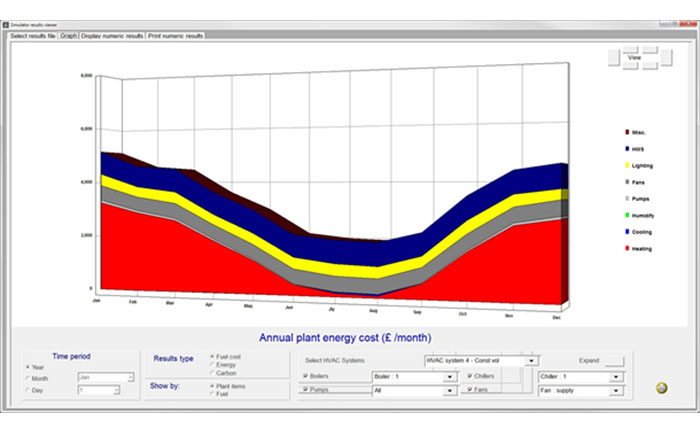Open the HVAC system 4 - Const vol dropdown
Image resolution: width=700 pixels, height=435 pixels.
click(481, 360)
